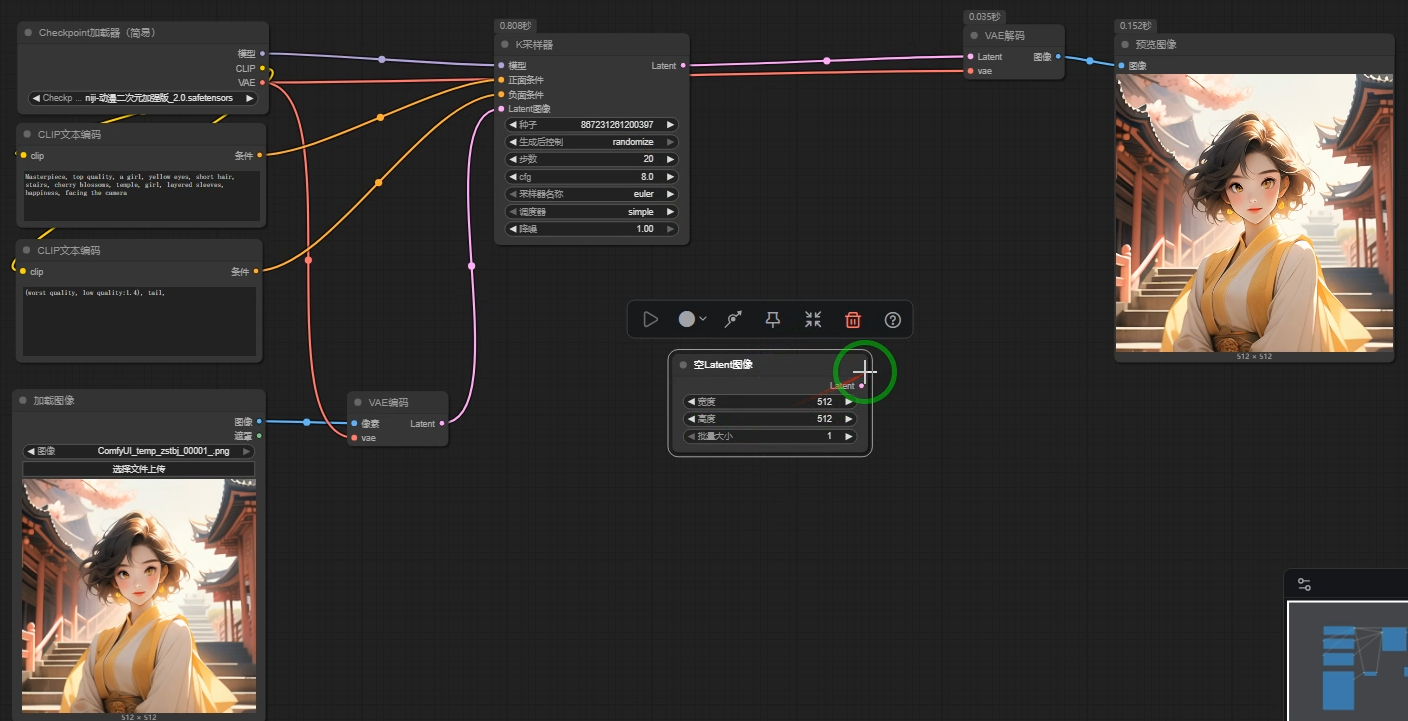Decrease 宽度 with the left arrow
This screenshot has height=721, width=1408.
(691, 402)
